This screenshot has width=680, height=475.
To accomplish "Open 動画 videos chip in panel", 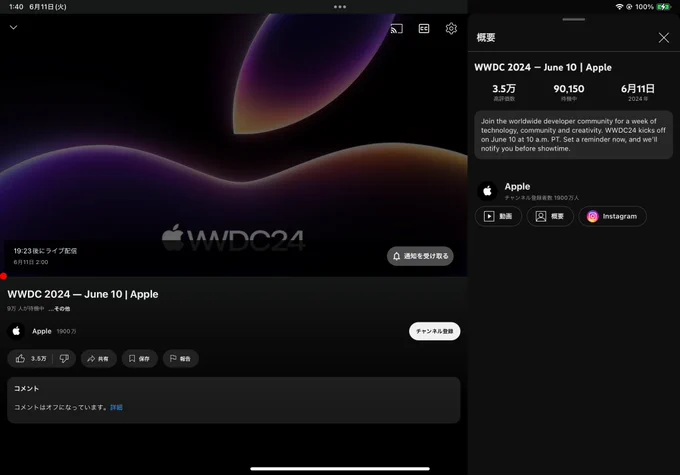I will pyautogui.click(x=498, y=216).
